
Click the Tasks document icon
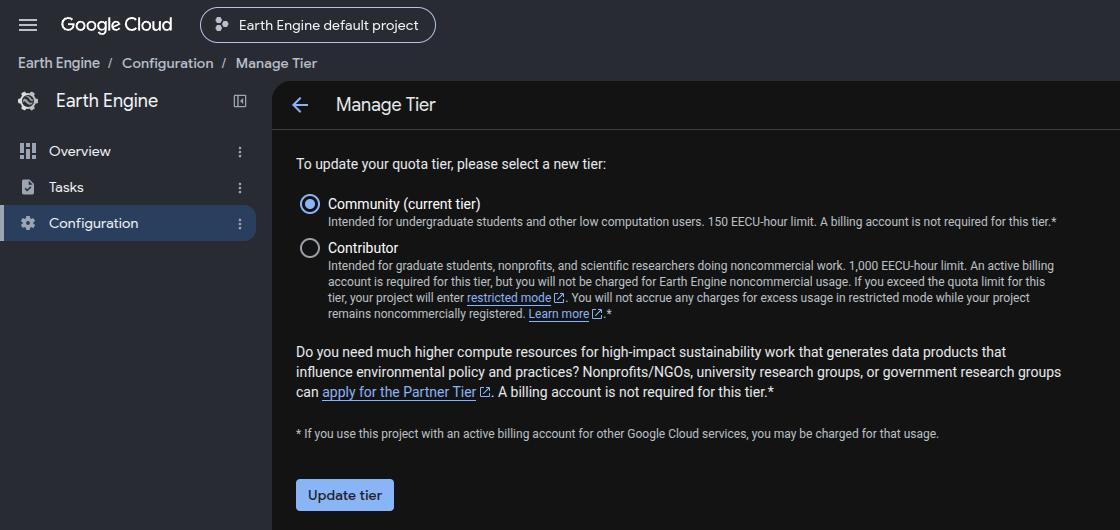click(x=28, y=187)
